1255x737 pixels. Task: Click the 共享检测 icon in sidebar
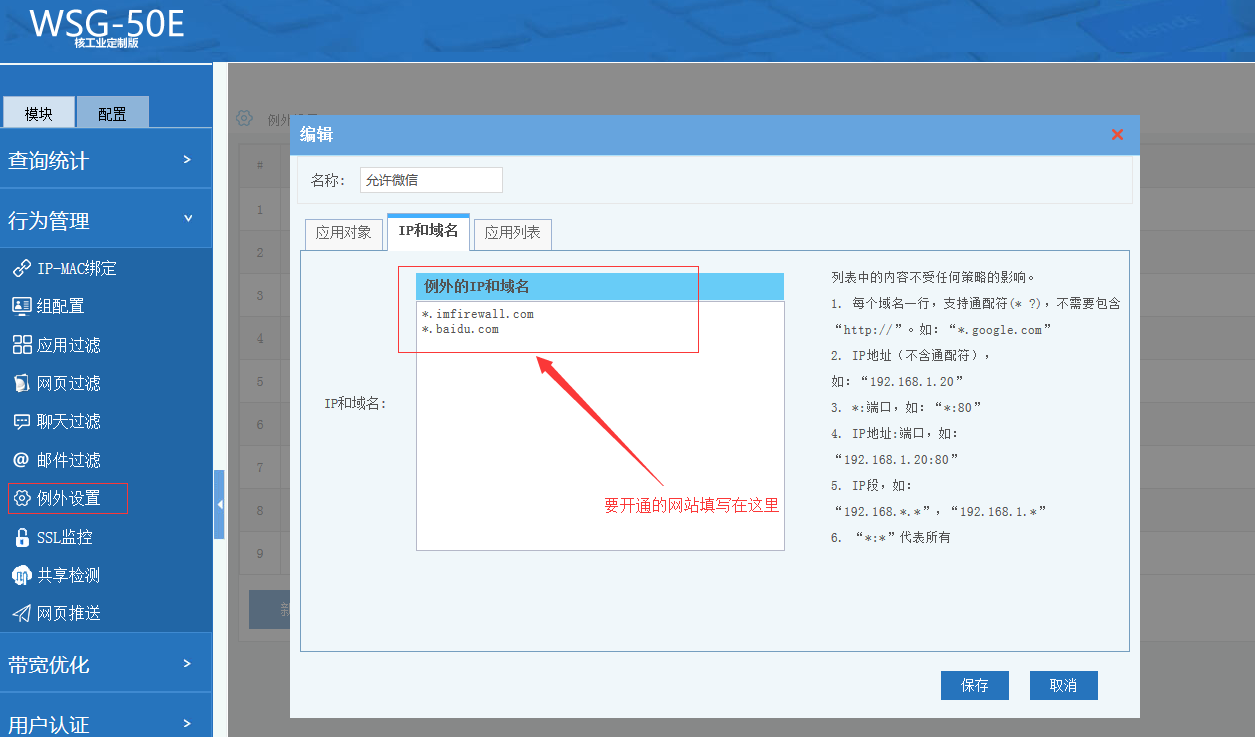[21, 575]
